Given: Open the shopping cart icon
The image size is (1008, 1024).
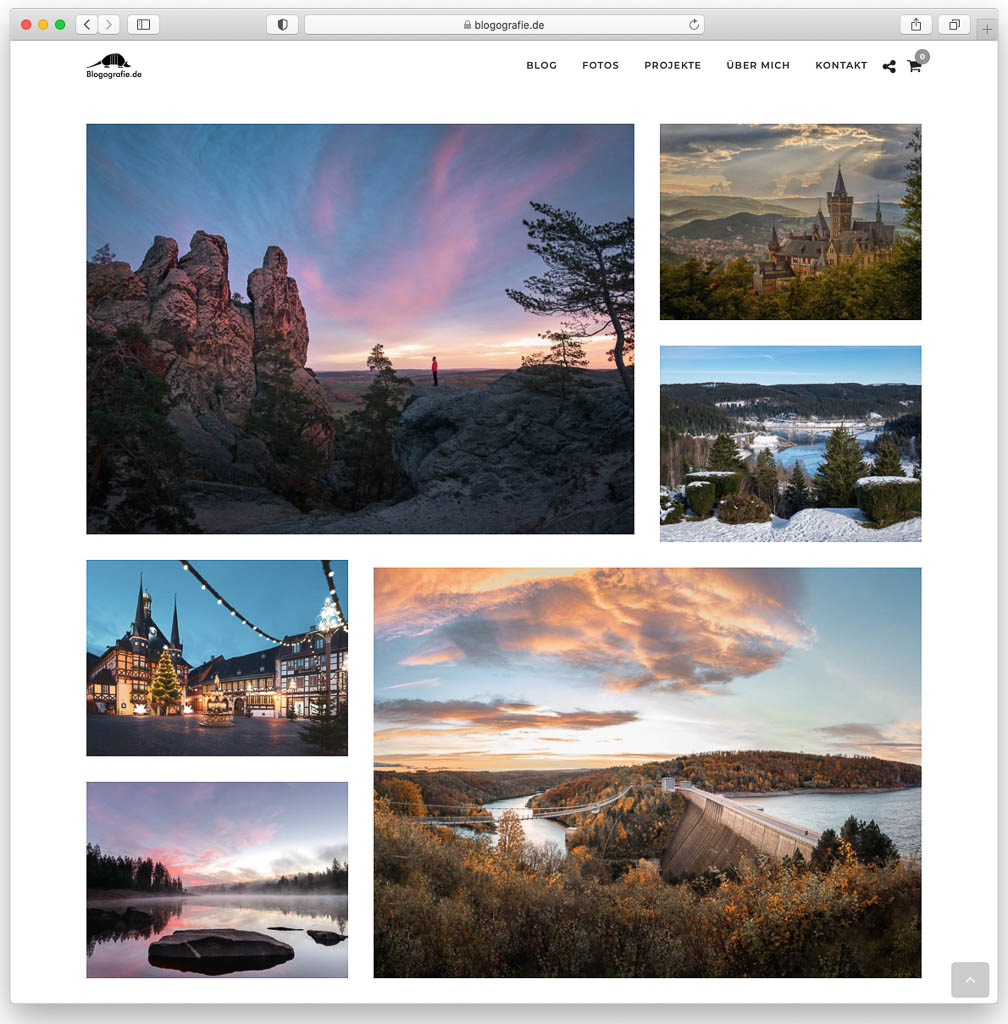Looking at the screenshot, I should click(x=914, y=67).
